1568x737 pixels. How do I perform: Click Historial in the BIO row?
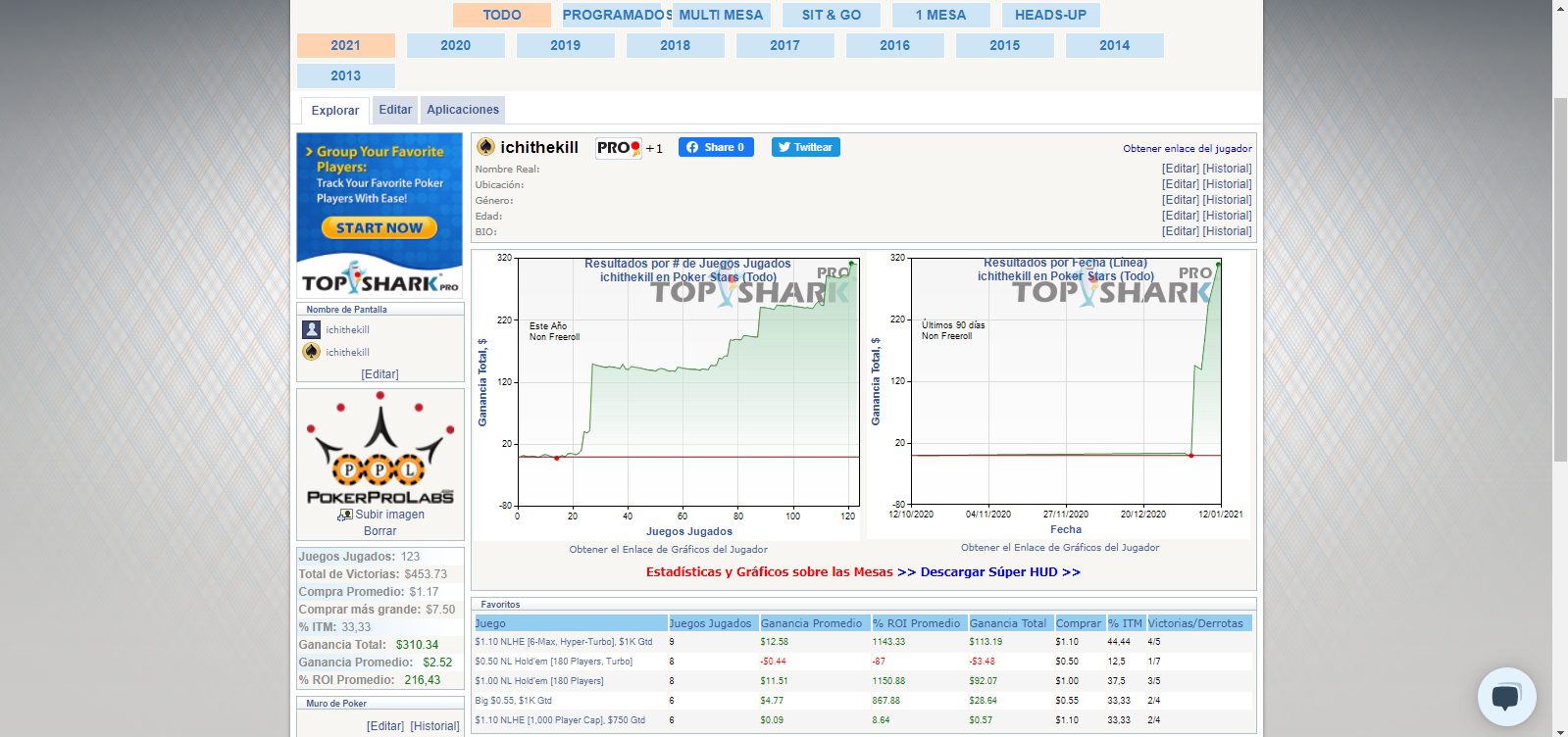(x=1228, y=231)
